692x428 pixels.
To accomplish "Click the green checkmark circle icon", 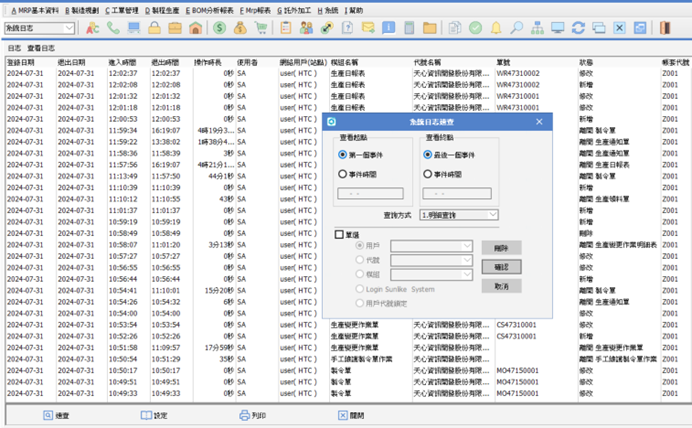I will point(475,28).
